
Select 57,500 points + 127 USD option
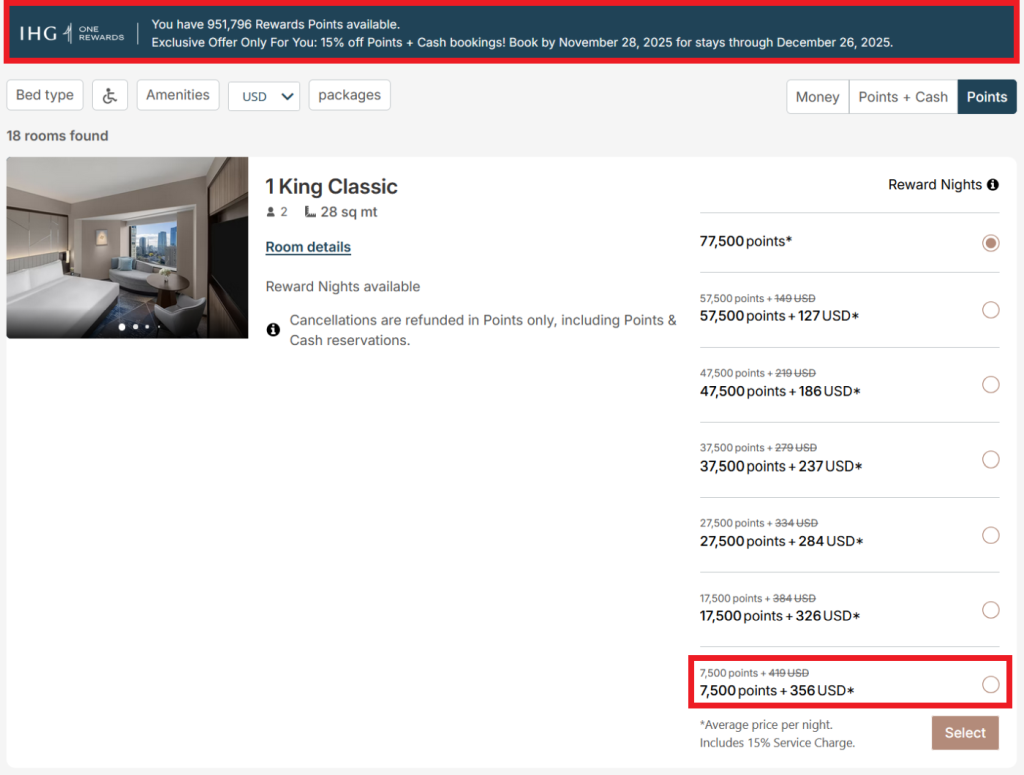tap(990, 310)
